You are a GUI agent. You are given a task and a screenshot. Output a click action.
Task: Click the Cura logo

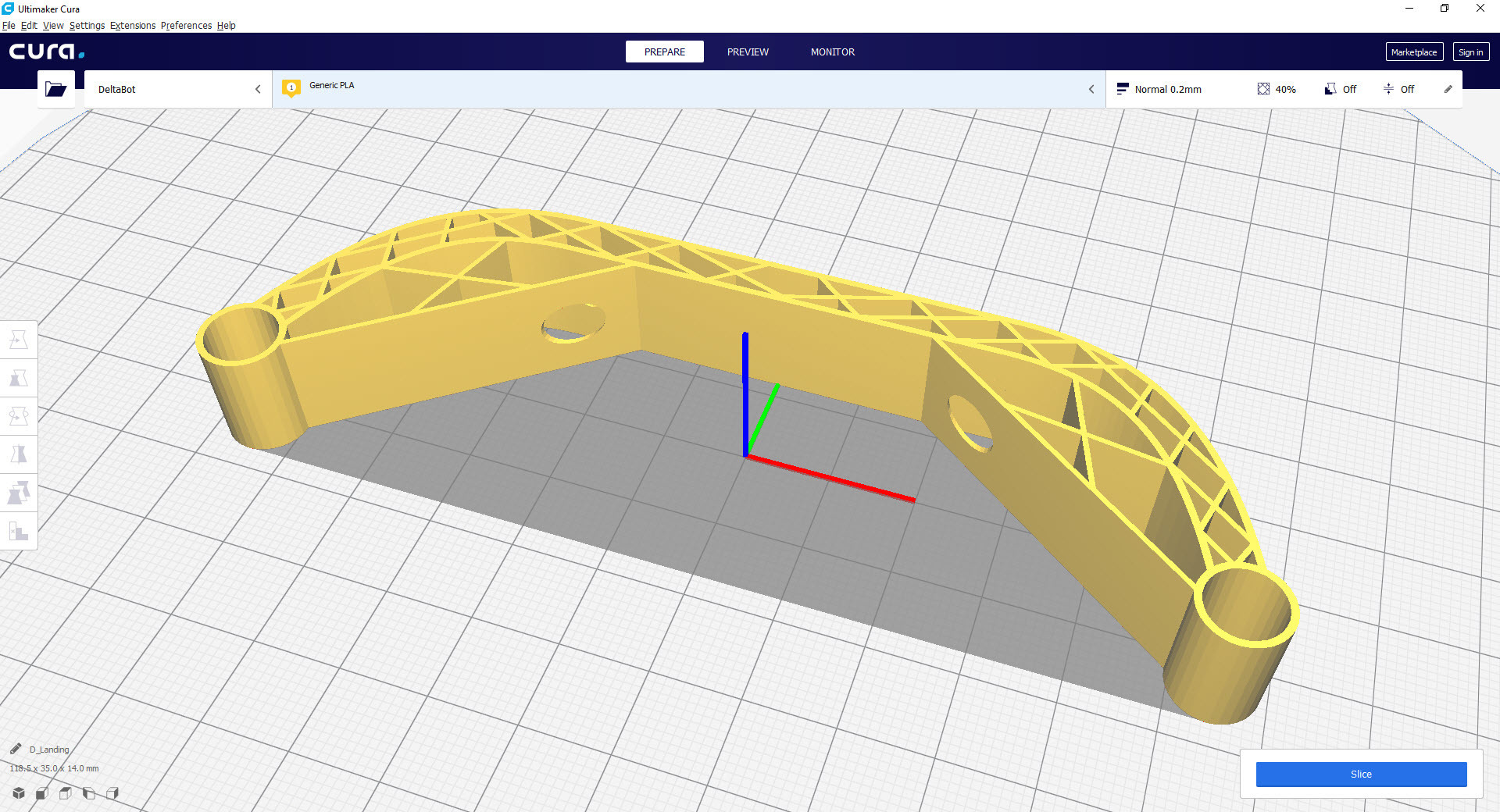pyautogui.click(x=47, y=52)
